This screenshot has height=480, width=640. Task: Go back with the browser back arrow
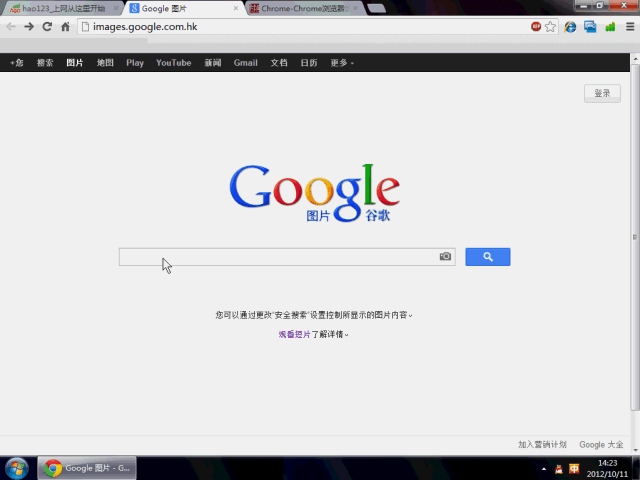tap(11, 27)
